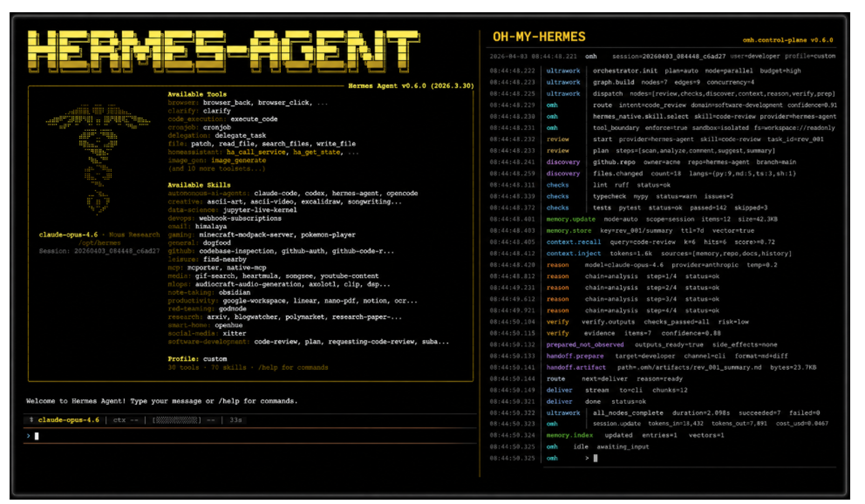This screenshot has height=504, width=865.
Task: Click the 'dispatch nodes=[review,checks...' log row
Action: [x=662, y=94]
